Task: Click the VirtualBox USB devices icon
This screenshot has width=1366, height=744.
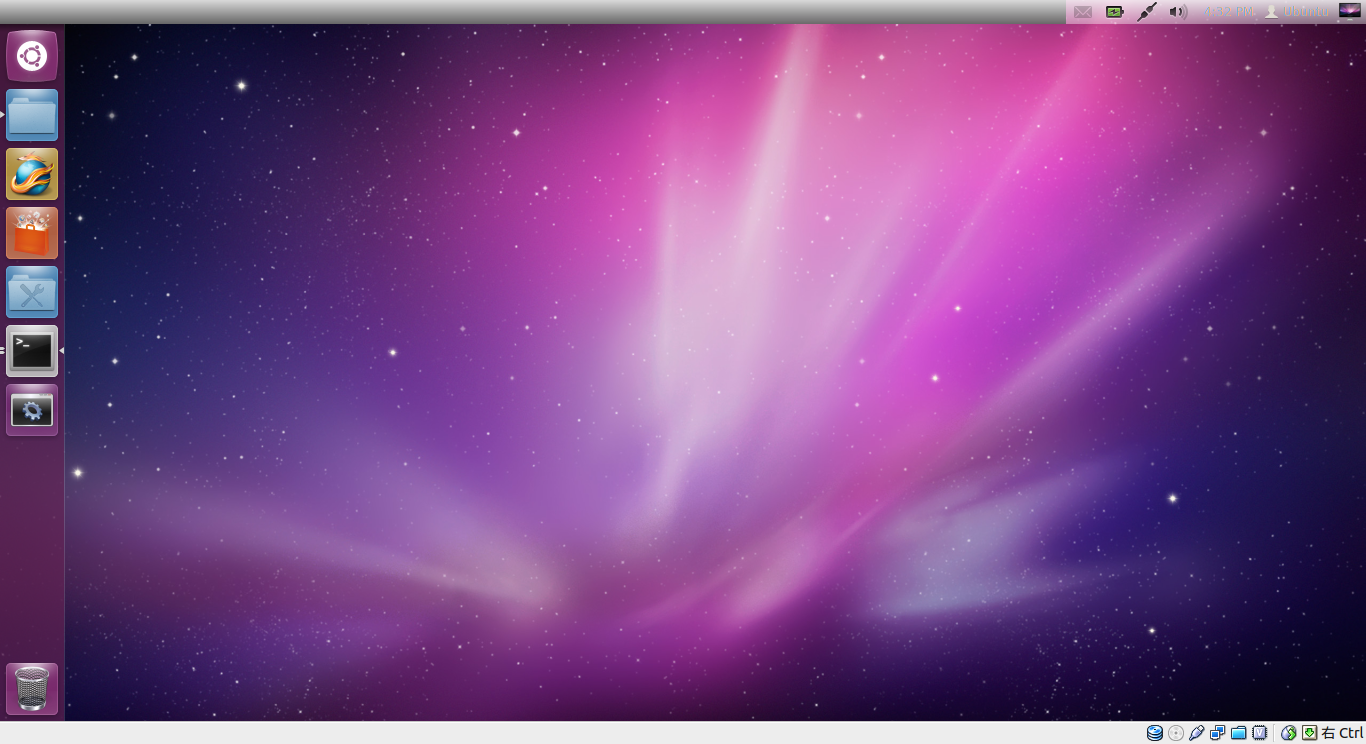Action: 1197,733
